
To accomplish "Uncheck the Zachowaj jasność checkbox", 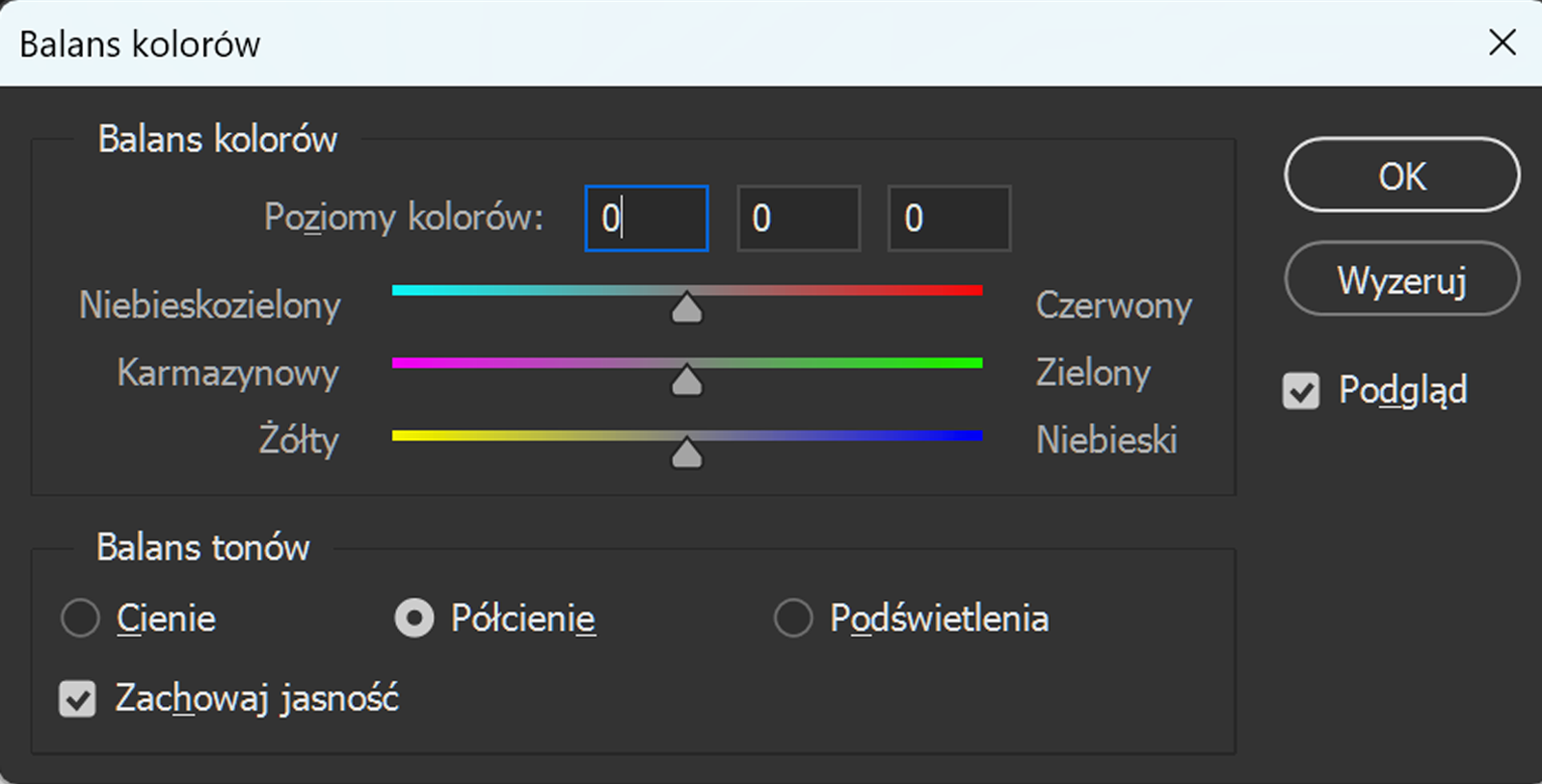I will (78, 698).
